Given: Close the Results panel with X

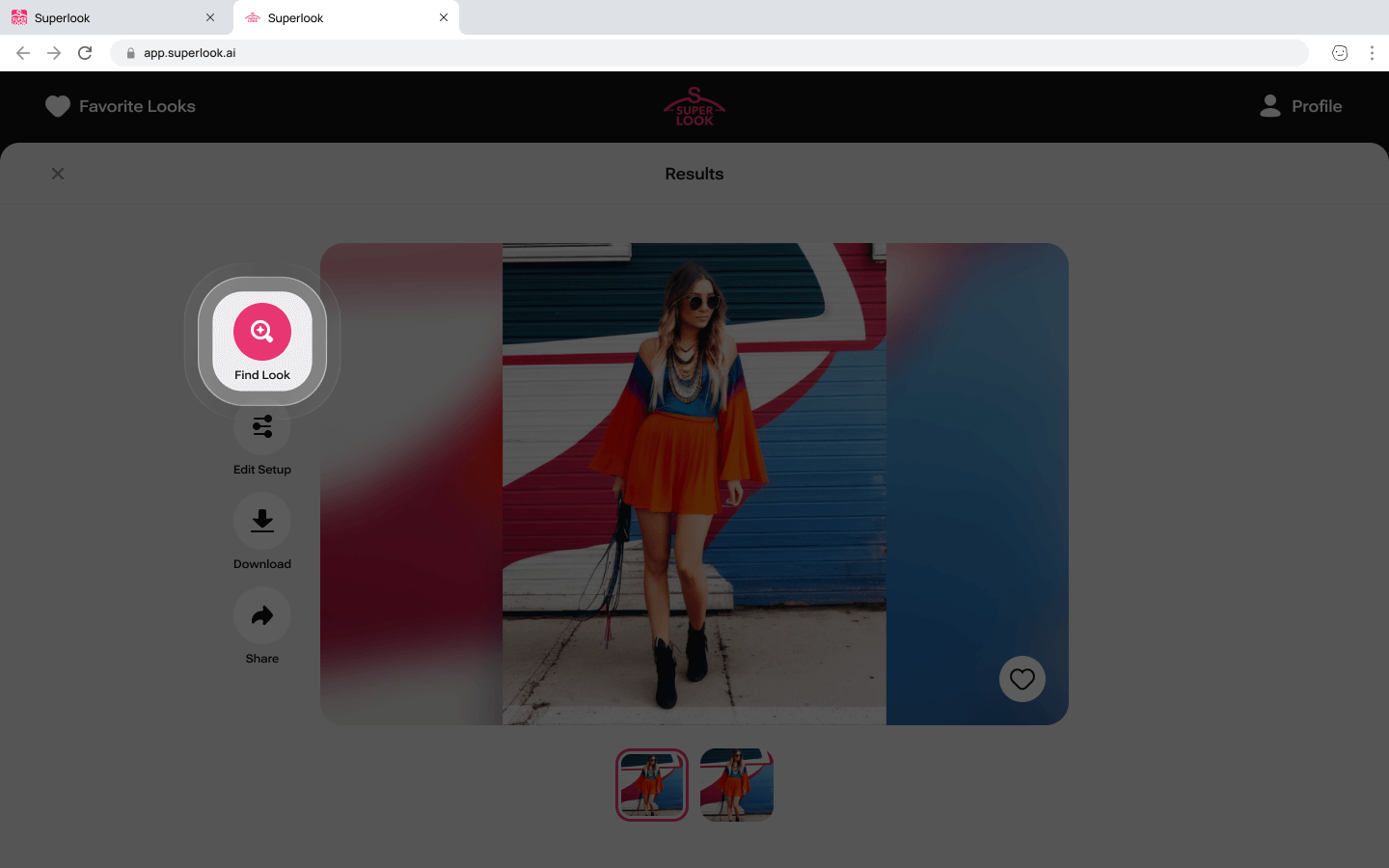Looking at the screenshot, I should (58, 174).
